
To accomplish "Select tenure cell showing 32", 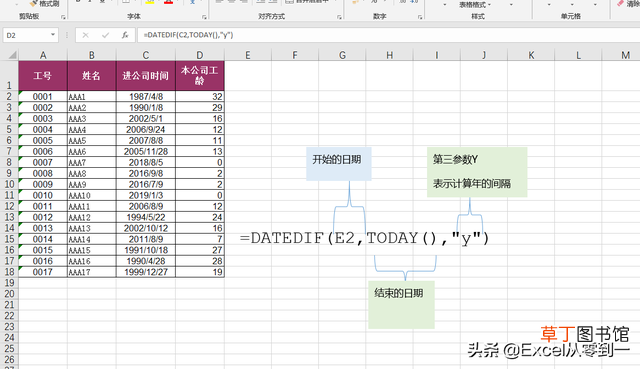I will pos(200,97).
